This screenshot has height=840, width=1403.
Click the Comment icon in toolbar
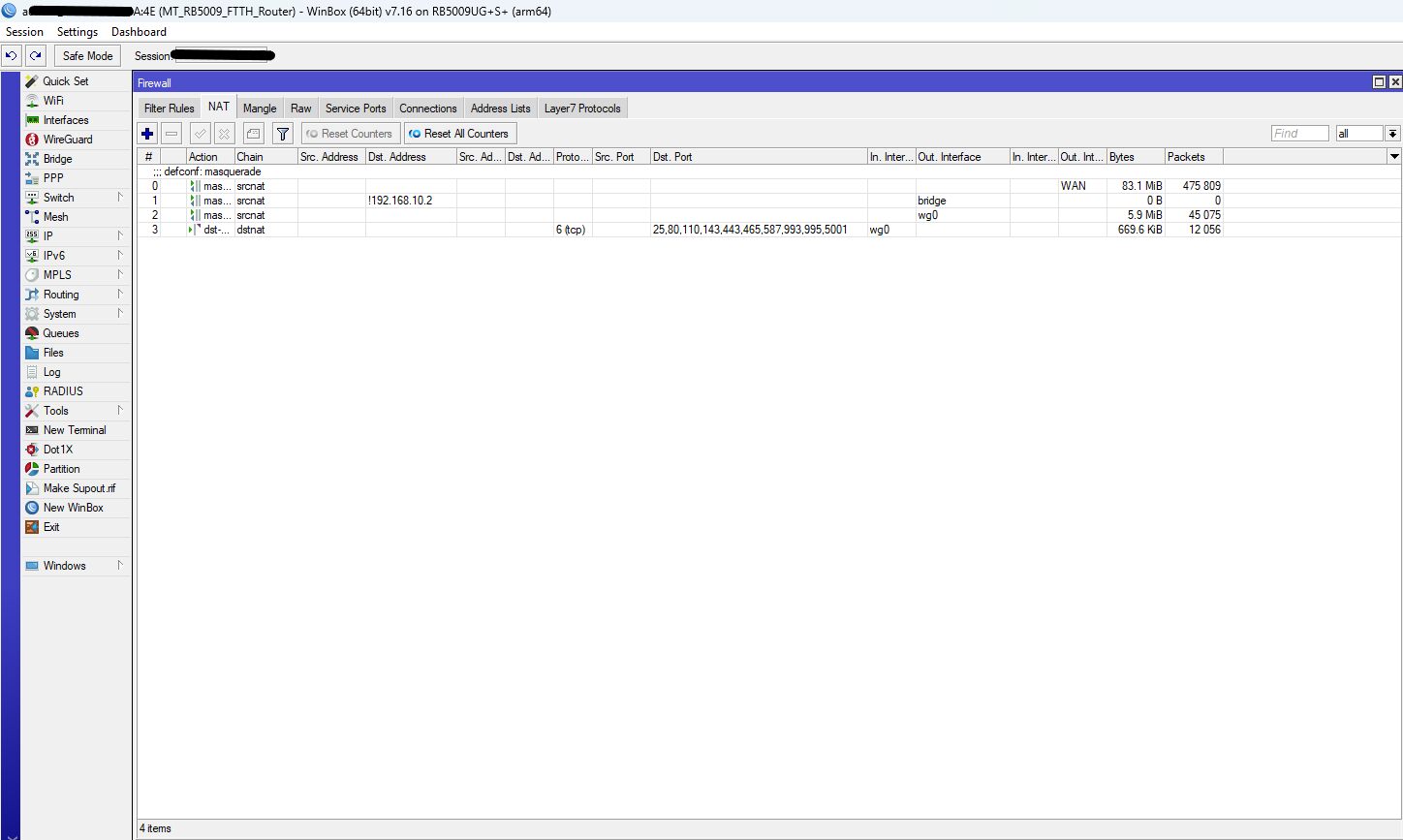253,134
